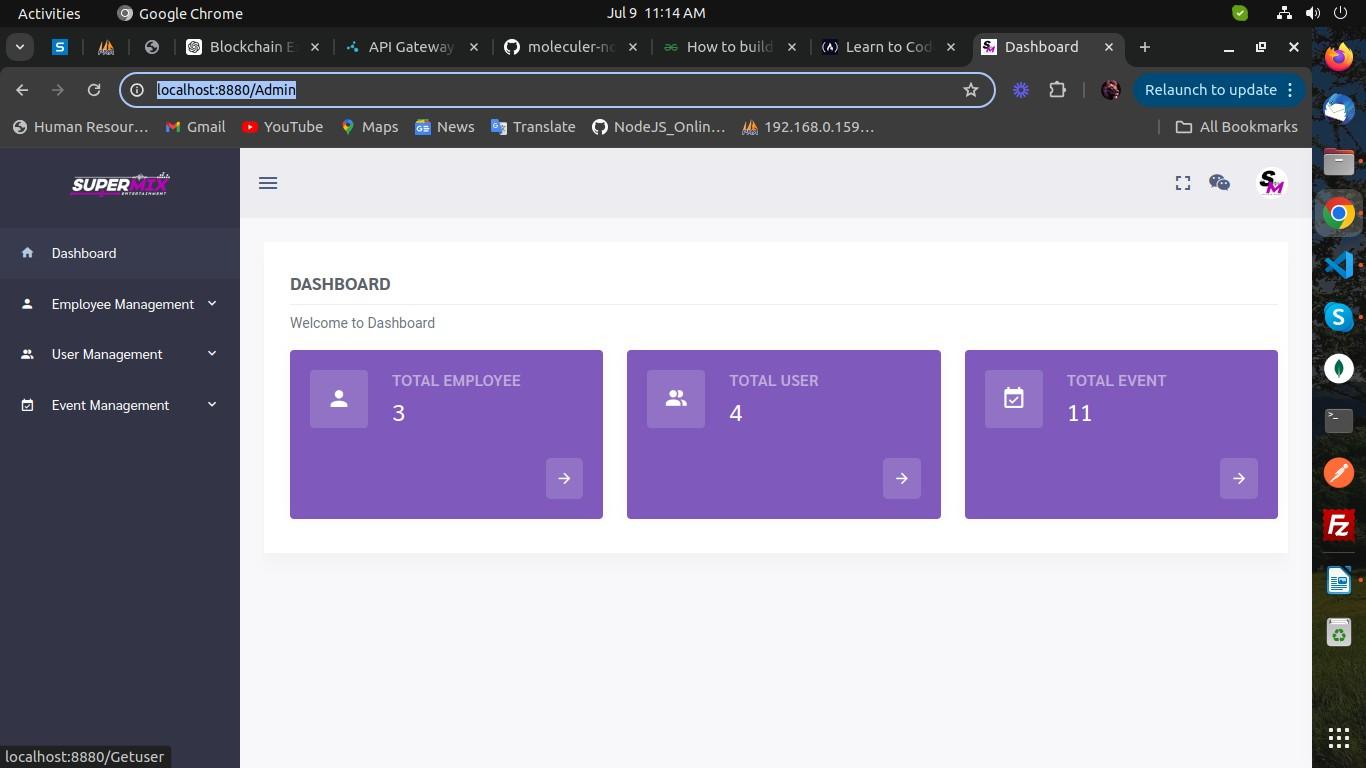1366x768 pixels.
Task: Open the profile avatar menu
Action: coord(1270,183)
